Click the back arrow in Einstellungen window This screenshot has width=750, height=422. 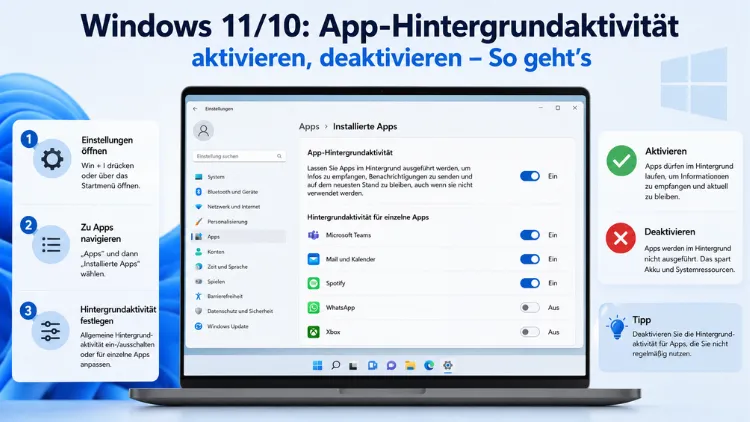195,109
